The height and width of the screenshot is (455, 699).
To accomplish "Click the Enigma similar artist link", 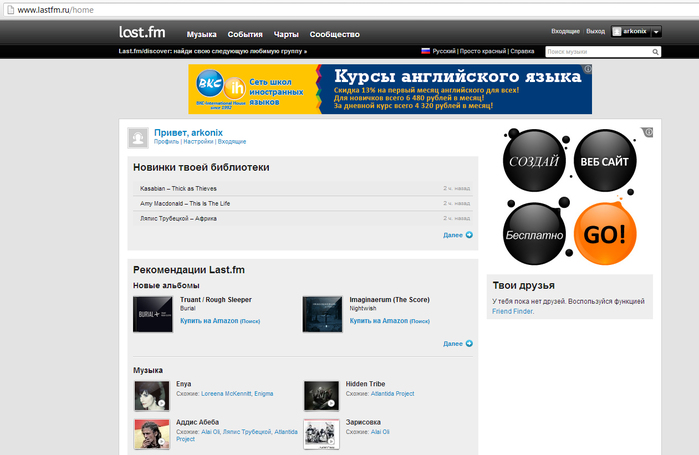I will [x=264, y=394].
